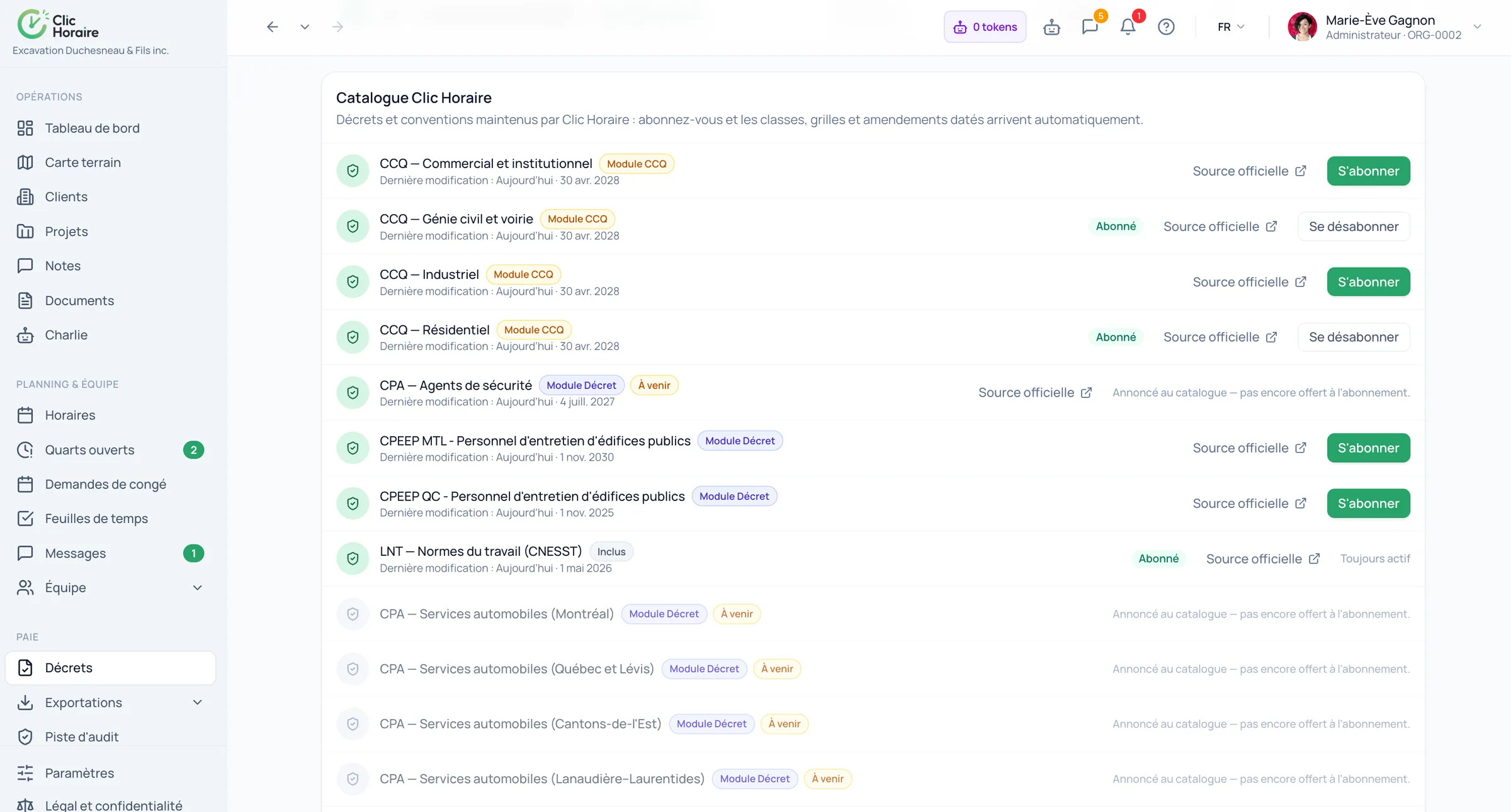The image size is (1511, 812).
Task: Click the Documents file icon
Action: point(25,301)
